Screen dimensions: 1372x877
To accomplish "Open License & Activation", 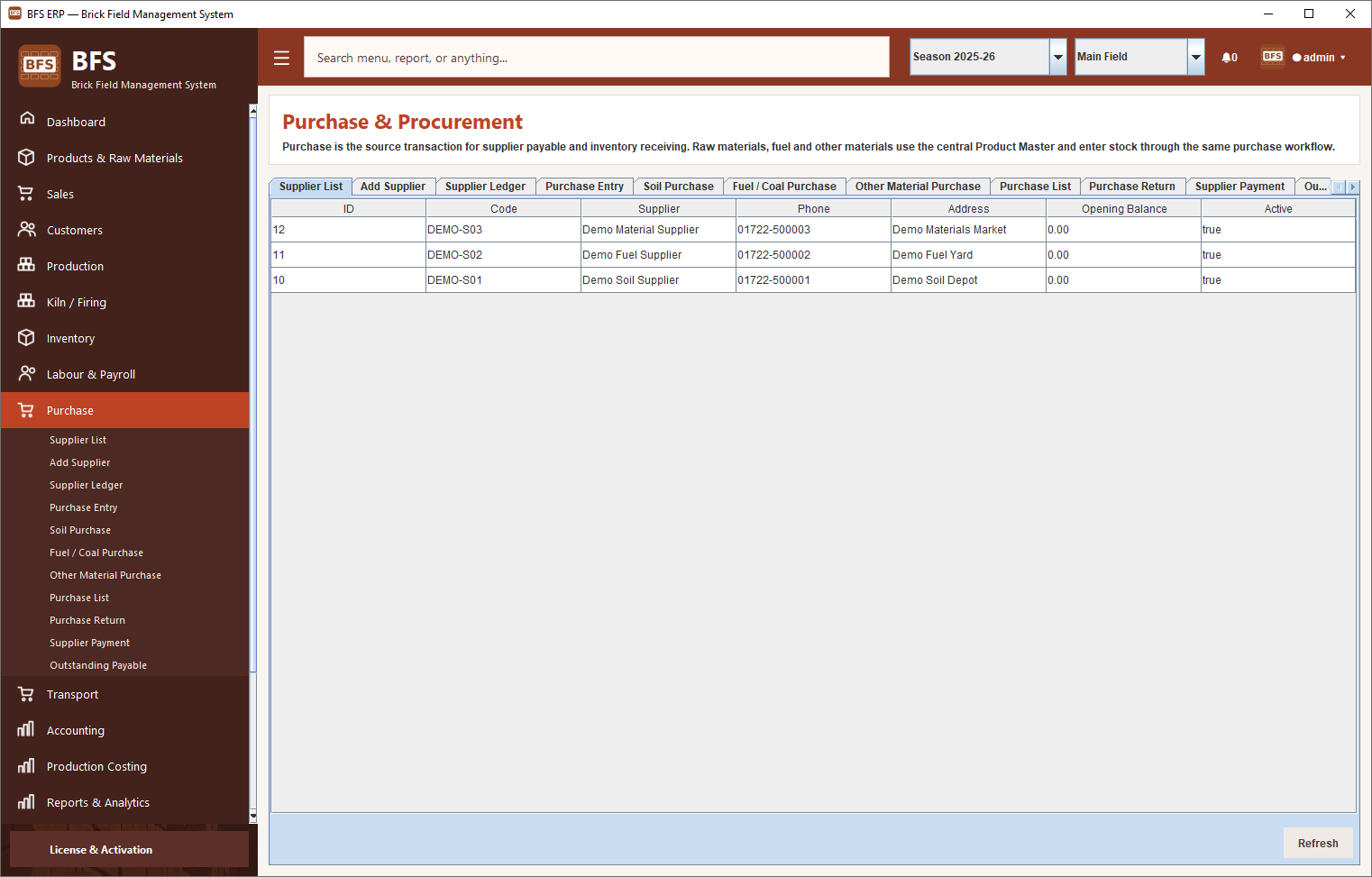I will tap(129, 849).
